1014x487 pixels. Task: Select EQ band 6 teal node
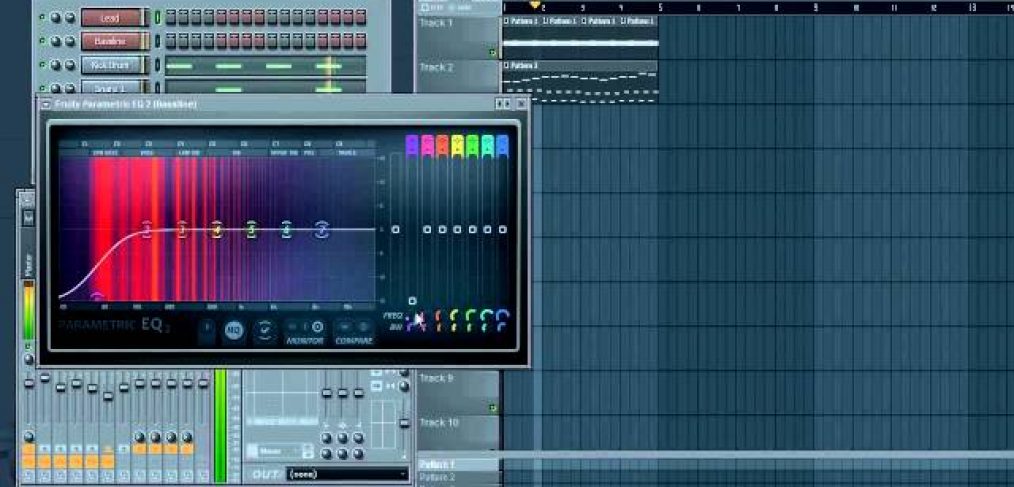(x=286, y=229)
